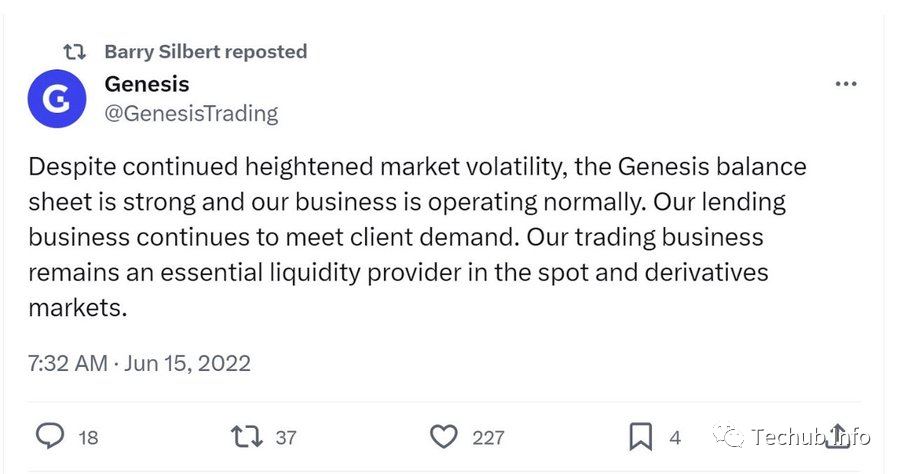Click the small repost icon beside Barry Silbert
Viewport: 900px width, 474px height.
[x=74, y=51]
